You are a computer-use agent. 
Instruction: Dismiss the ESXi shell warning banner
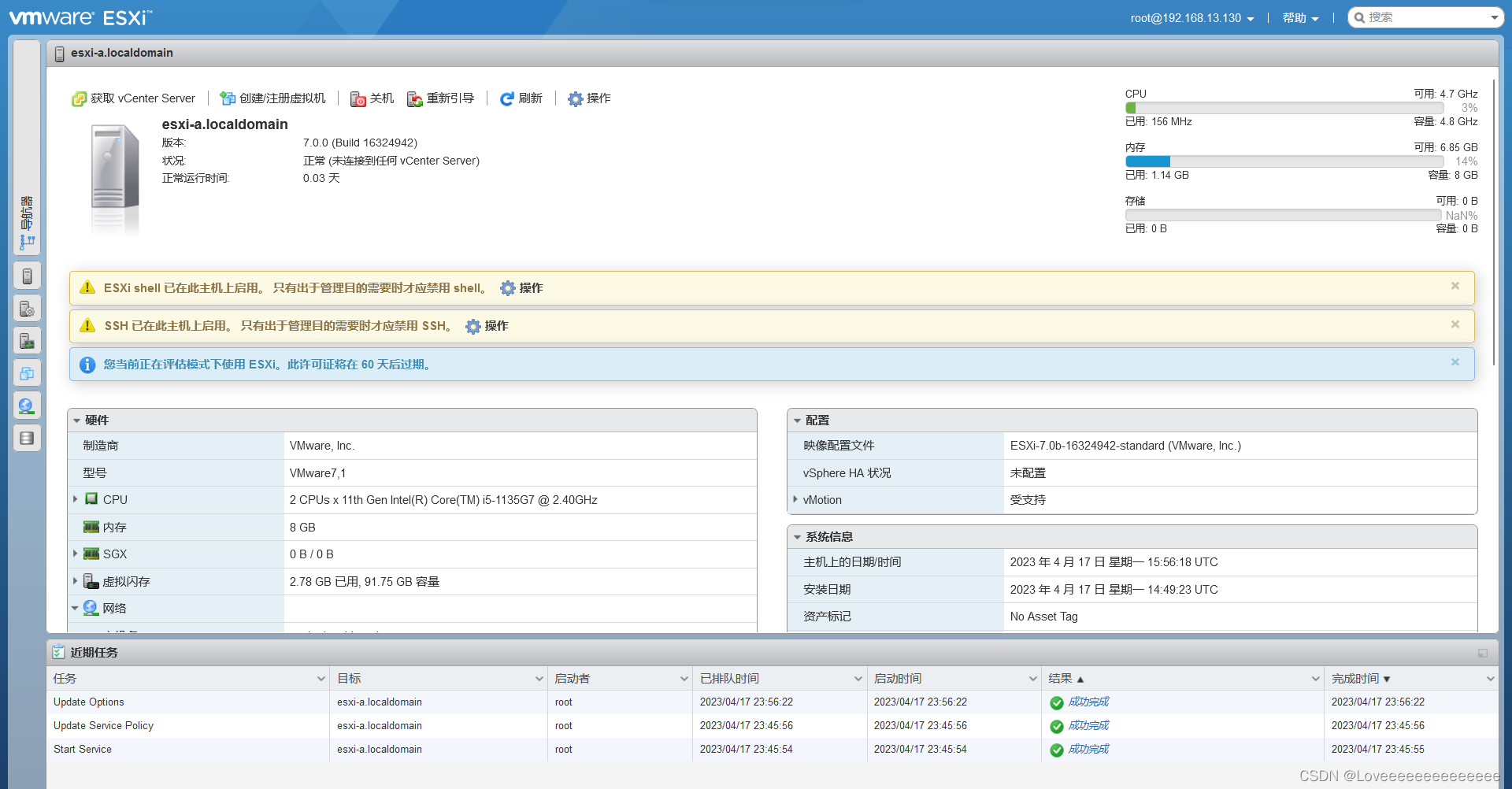tap(1455, 286)
